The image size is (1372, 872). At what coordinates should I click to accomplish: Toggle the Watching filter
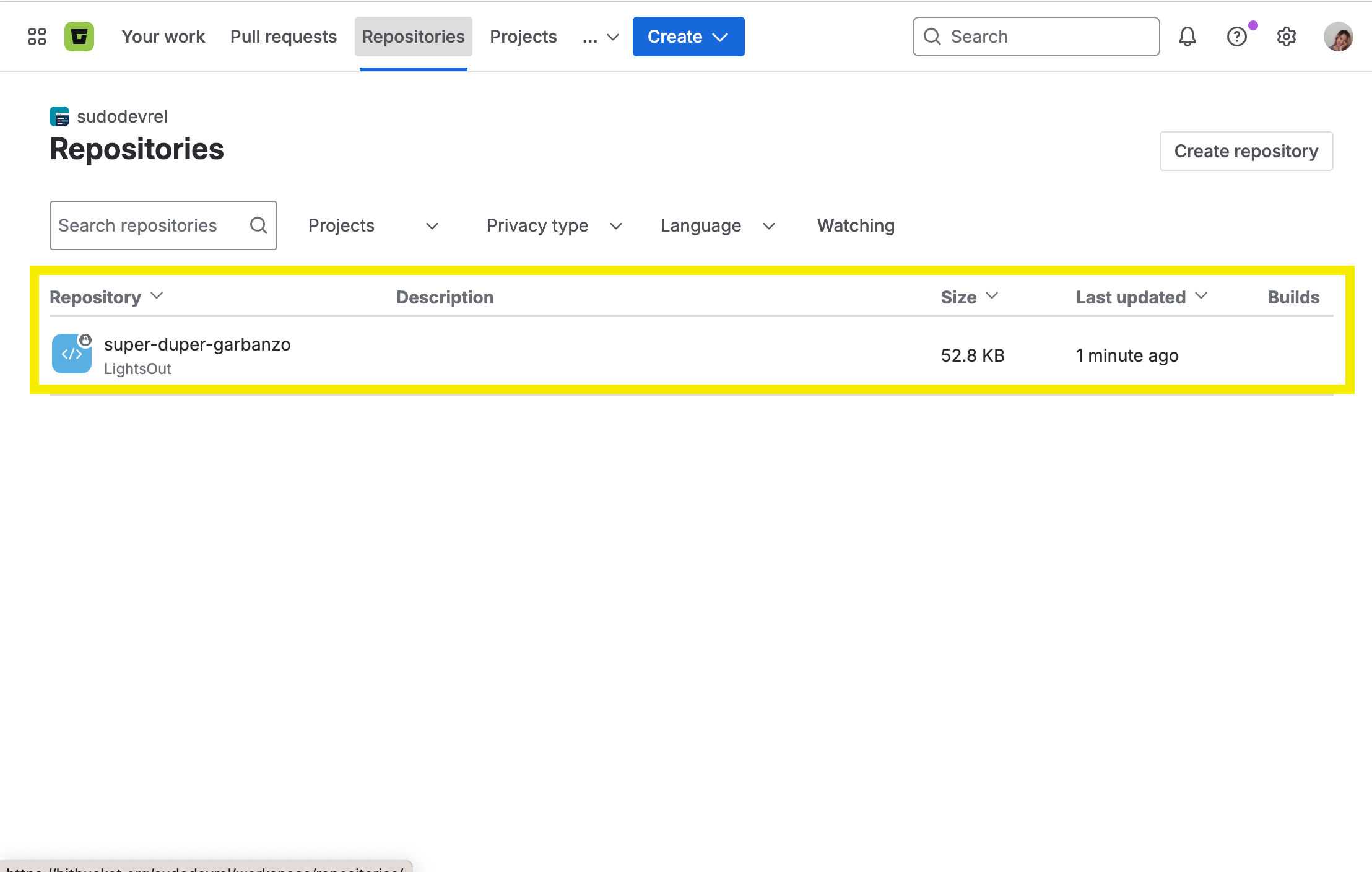(856, 225)
